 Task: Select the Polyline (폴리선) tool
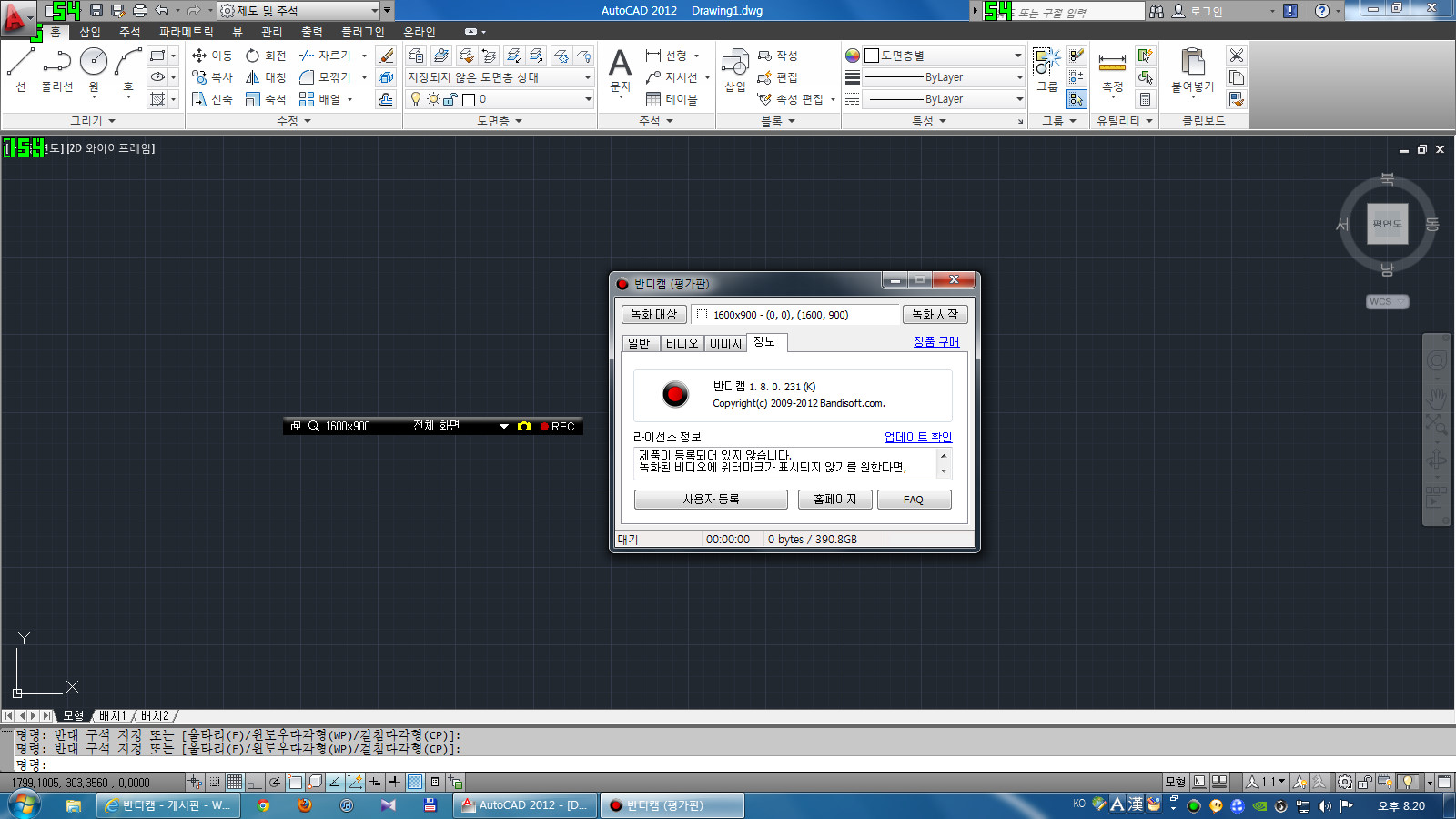[56, 71]
